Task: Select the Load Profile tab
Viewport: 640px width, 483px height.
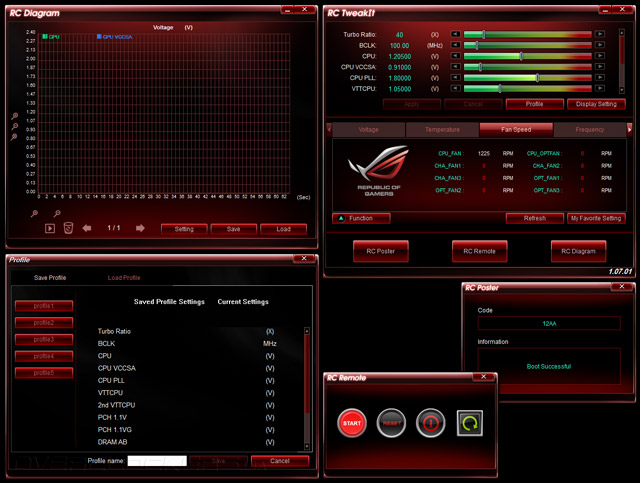Action: point(124,278)
